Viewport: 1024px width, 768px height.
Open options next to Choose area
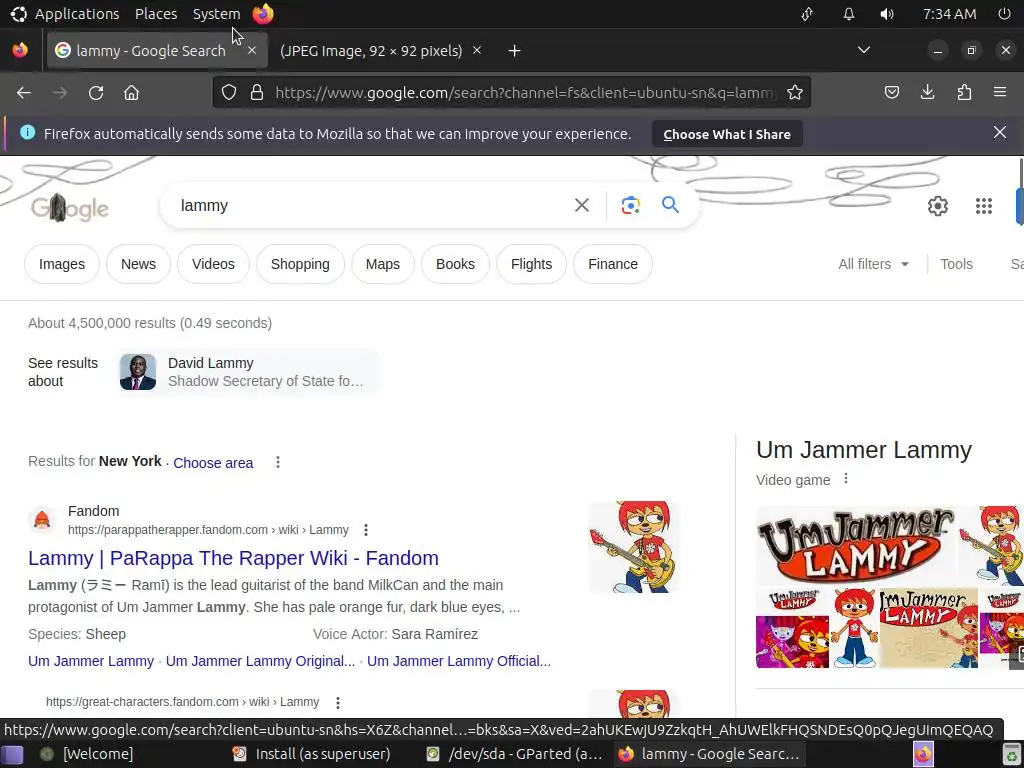[x=278, y=462]
